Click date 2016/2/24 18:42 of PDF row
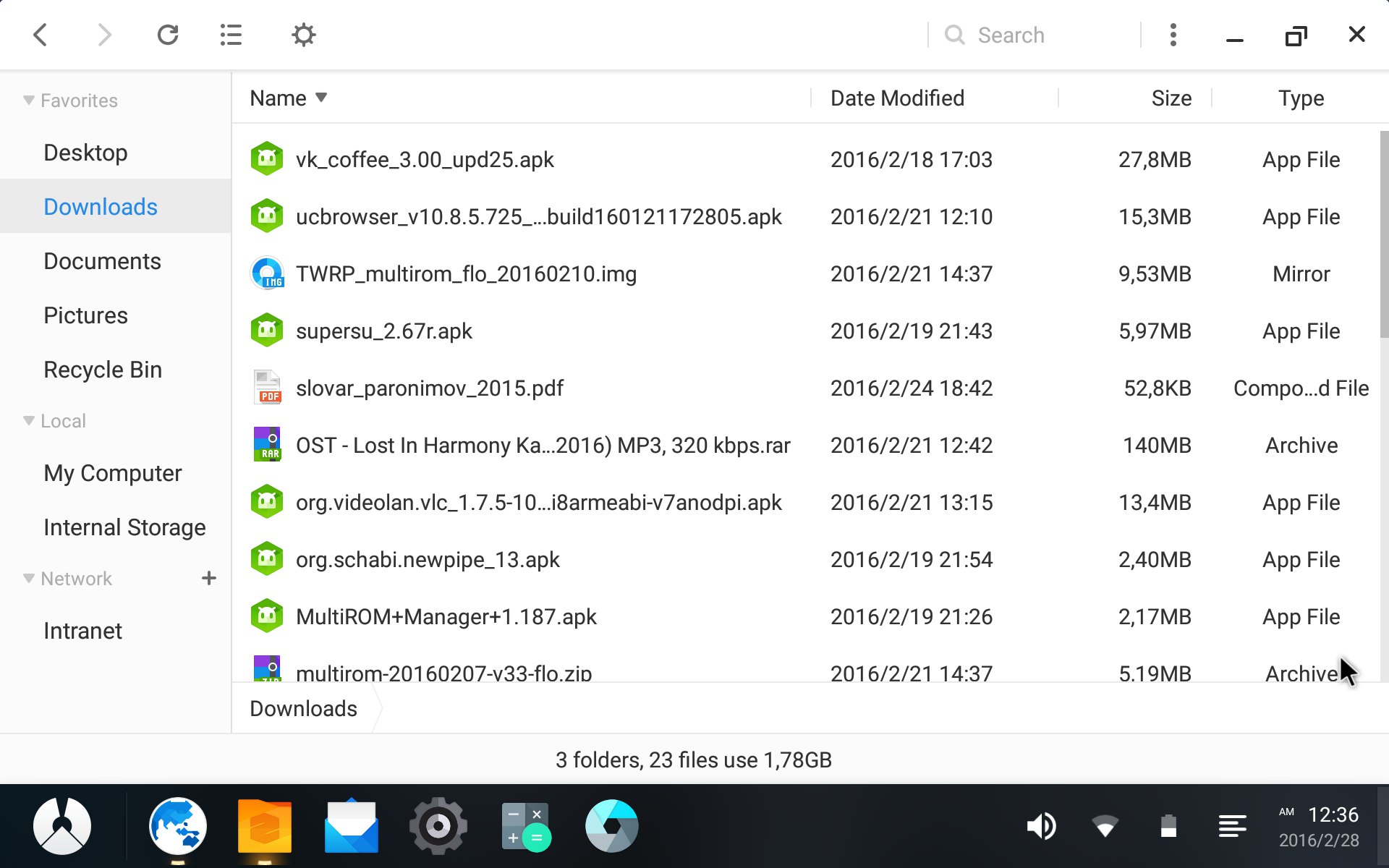 pos(912,388)
